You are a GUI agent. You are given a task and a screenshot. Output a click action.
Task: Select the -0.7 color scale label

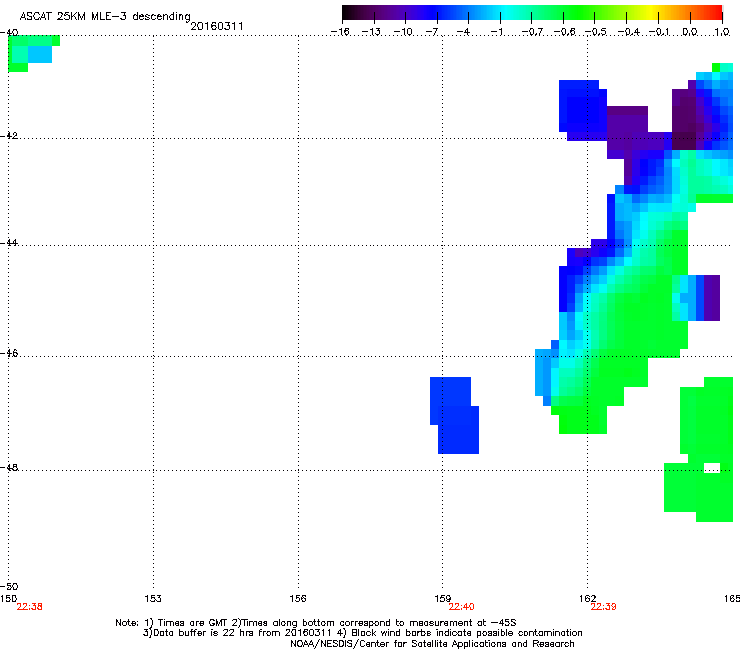click(x=532, y=32)
